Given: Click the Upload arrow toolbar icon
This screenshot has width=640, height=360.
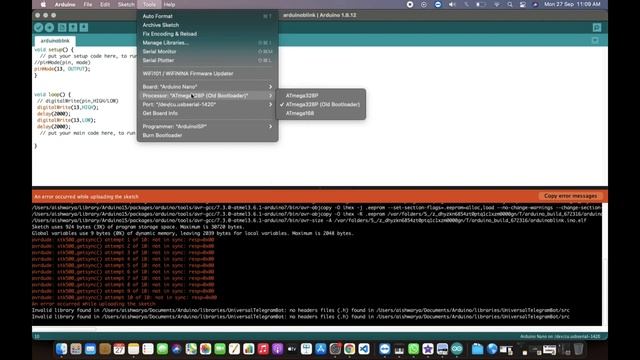Looking at the screenshot, I should click(49, 27).
